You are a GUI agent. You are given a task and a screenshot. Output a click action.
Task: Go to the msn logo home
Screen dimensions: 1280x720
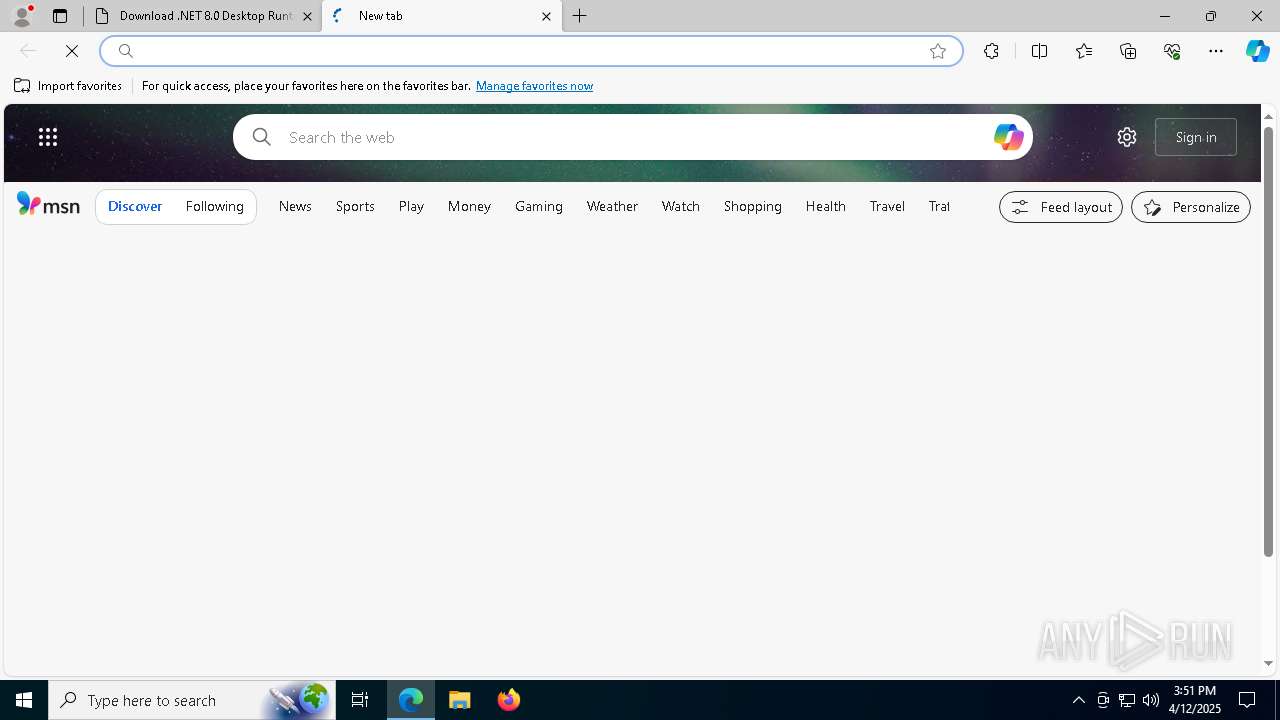pos(48,205)
